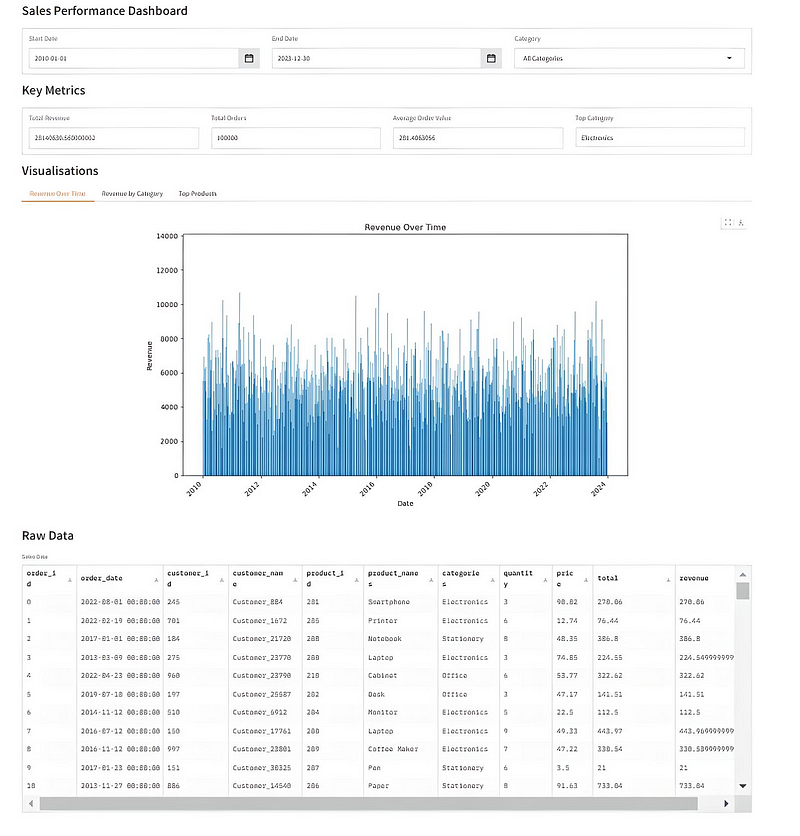Screen dimensions: 800x836
Task: Sort table by customer_id column arrow
Action: coord(222,580)
